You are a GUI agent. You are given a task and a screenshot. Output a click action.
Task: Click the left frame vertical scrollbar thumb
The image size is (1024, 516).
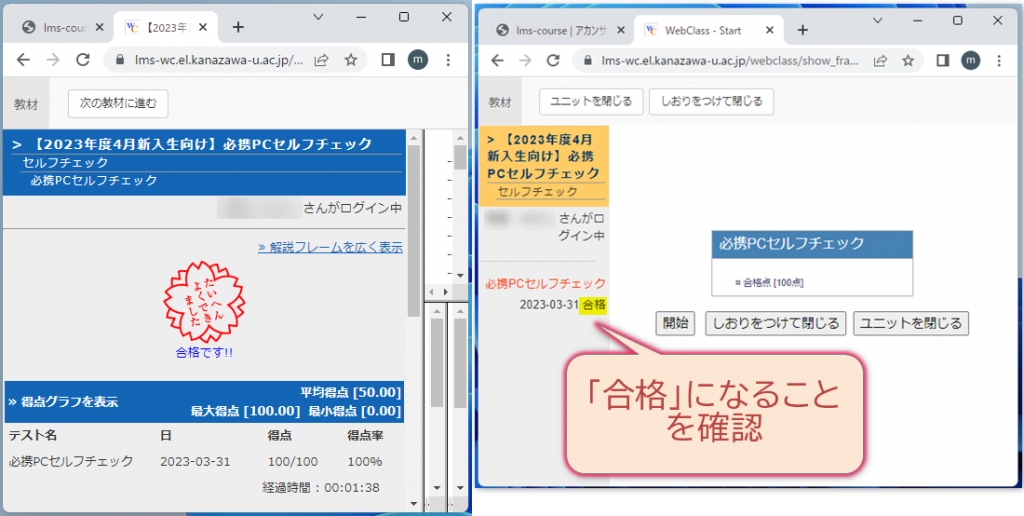click(413, 230)
